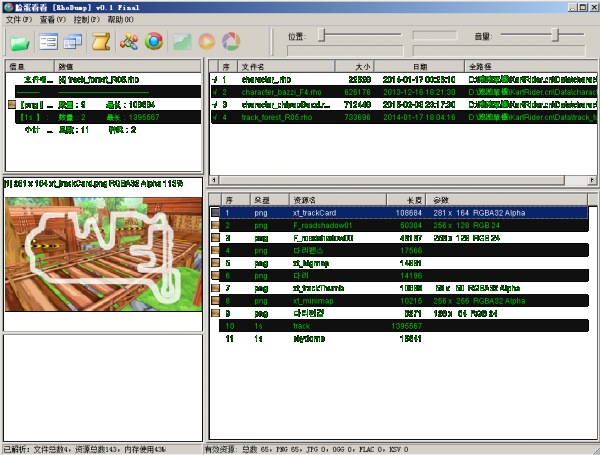Screen dimensions: 600x455
Task: Click the resource list type column header
Action: pyautogui.click(x=270, y=200)
